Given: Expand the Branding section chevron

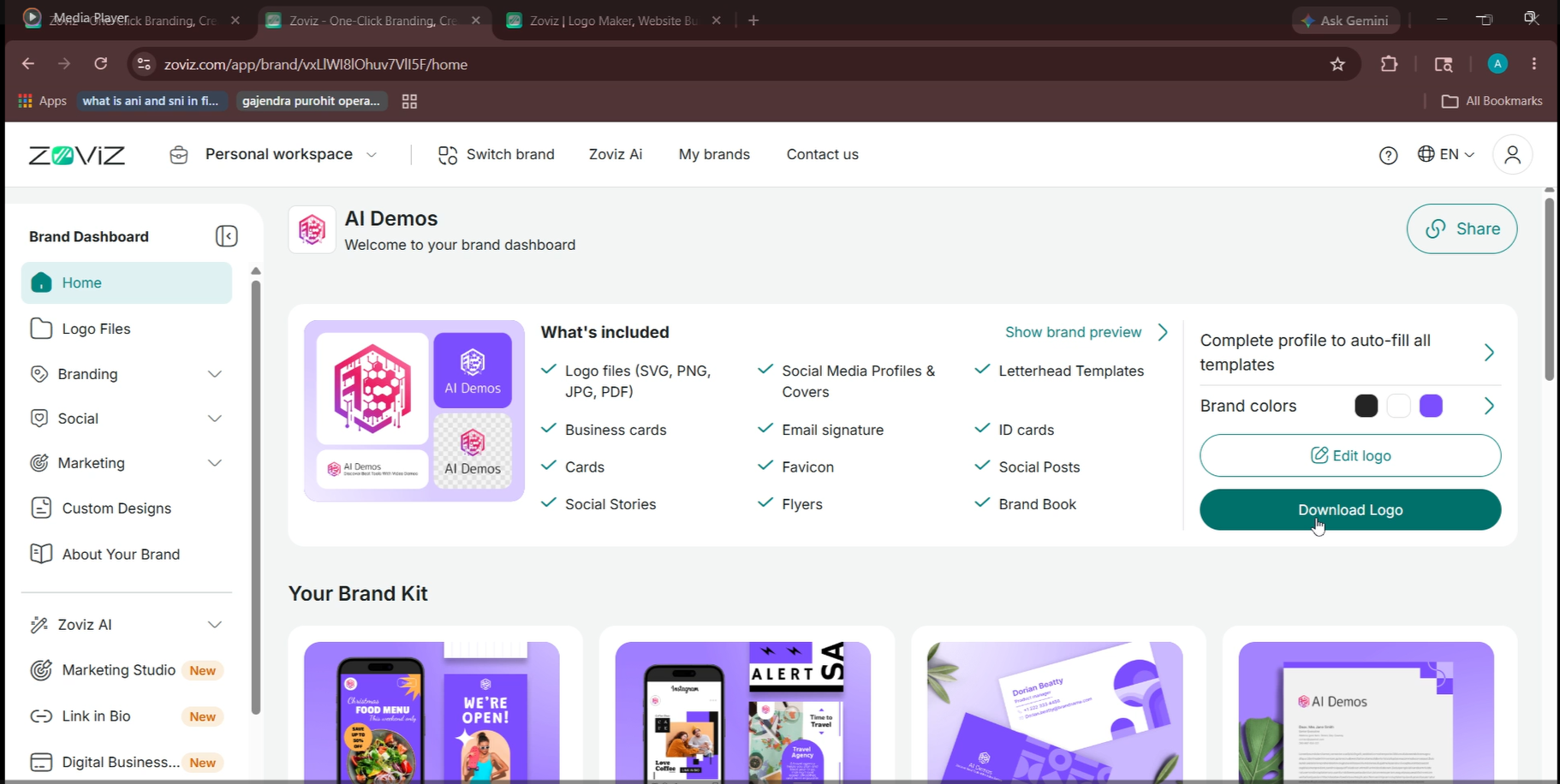Looking at the screenshot, I should [215, 374].
